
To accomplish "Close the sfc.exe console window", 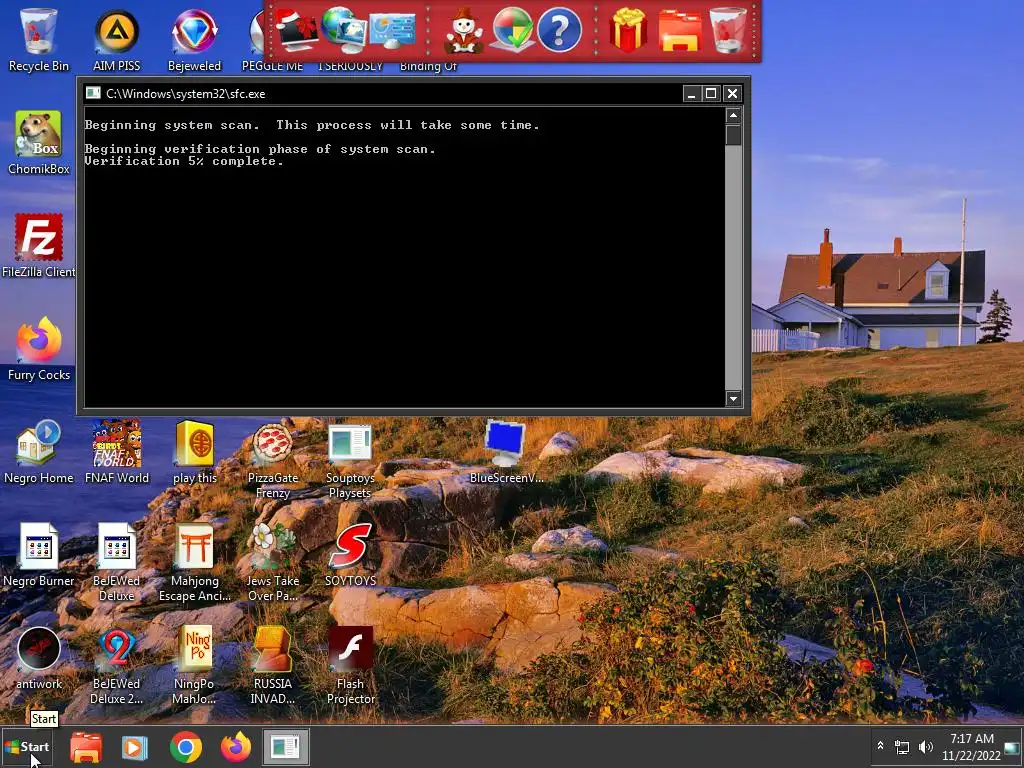I will click(732, 93).
